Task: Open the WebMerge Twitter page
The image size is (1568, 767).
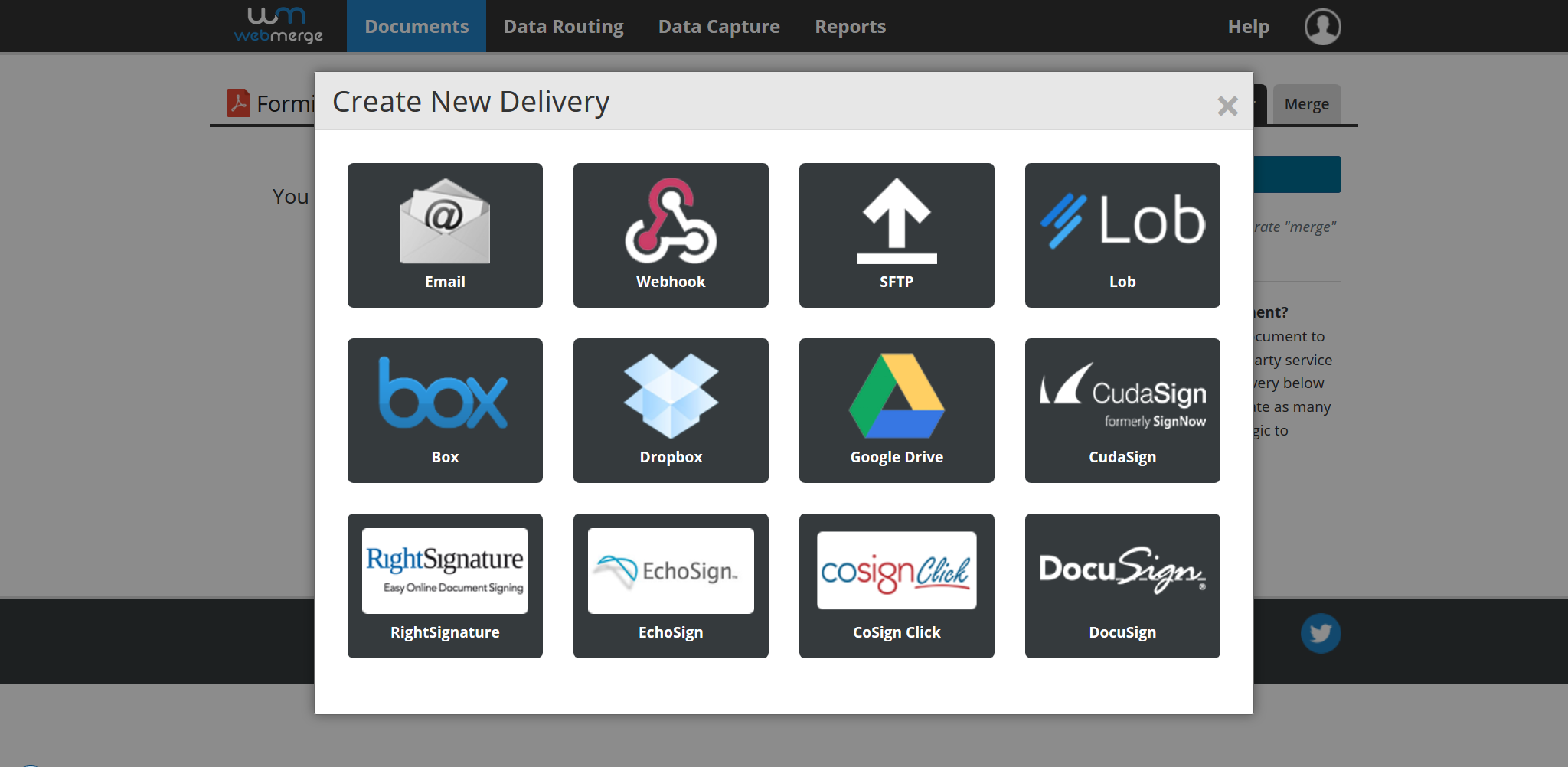Action: pos(1321,633)
